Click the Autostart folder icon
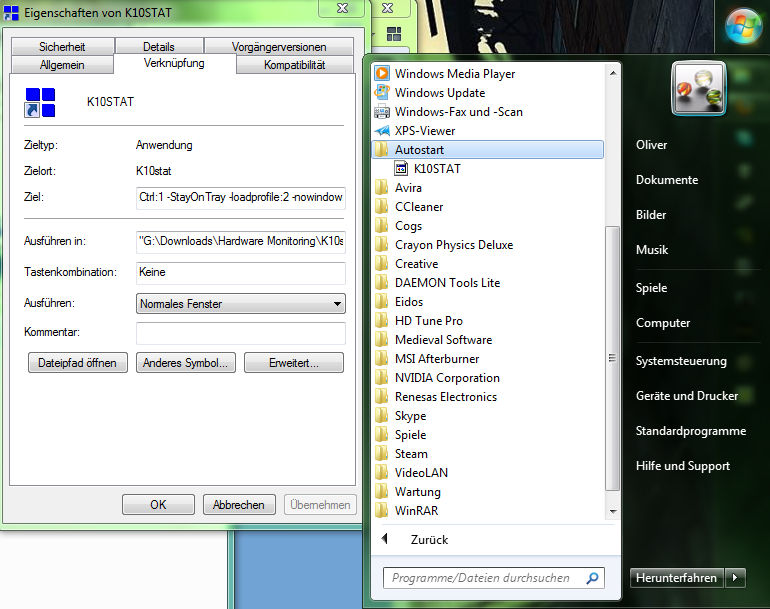The image size is (770, 609). [381, 149]
